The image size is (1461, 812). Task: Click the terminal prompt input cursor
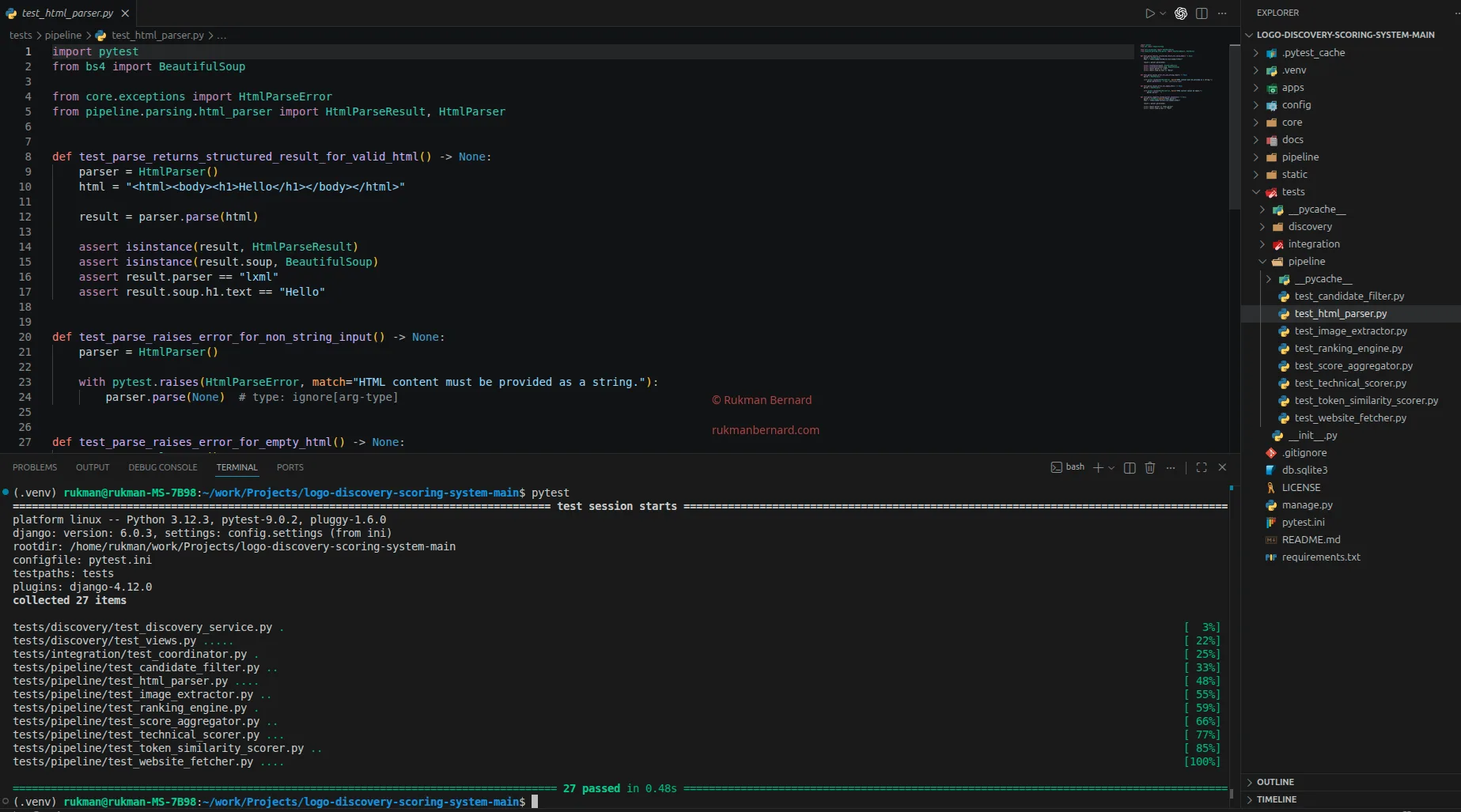(x=535, y=802)
